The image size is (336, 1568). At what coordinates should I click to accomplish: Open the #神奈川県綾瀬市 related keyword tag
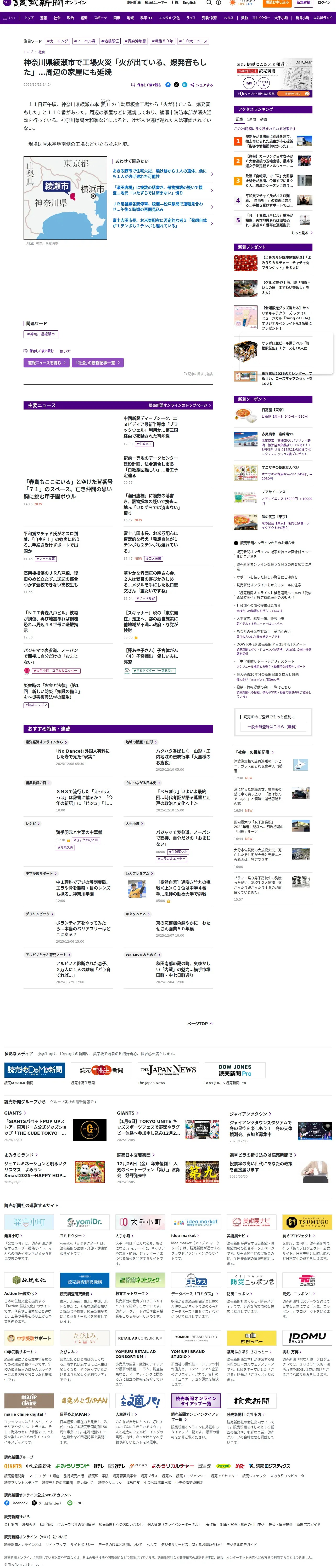click(41, 334)
